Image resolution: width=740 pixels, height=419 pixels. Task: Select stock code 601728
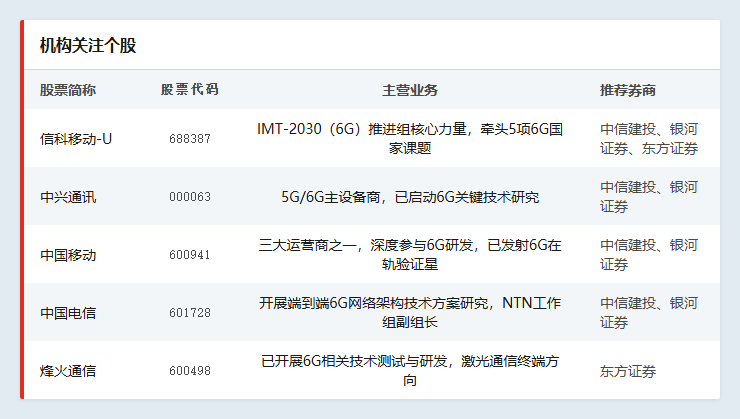[x=190, y=313]
